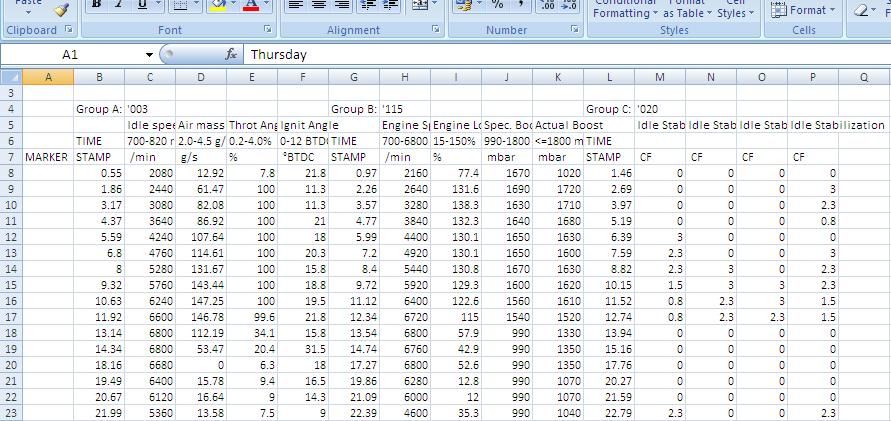Apply the yellow fill color
The height and width of the screenshot is (421, 891).
(217, 6)
